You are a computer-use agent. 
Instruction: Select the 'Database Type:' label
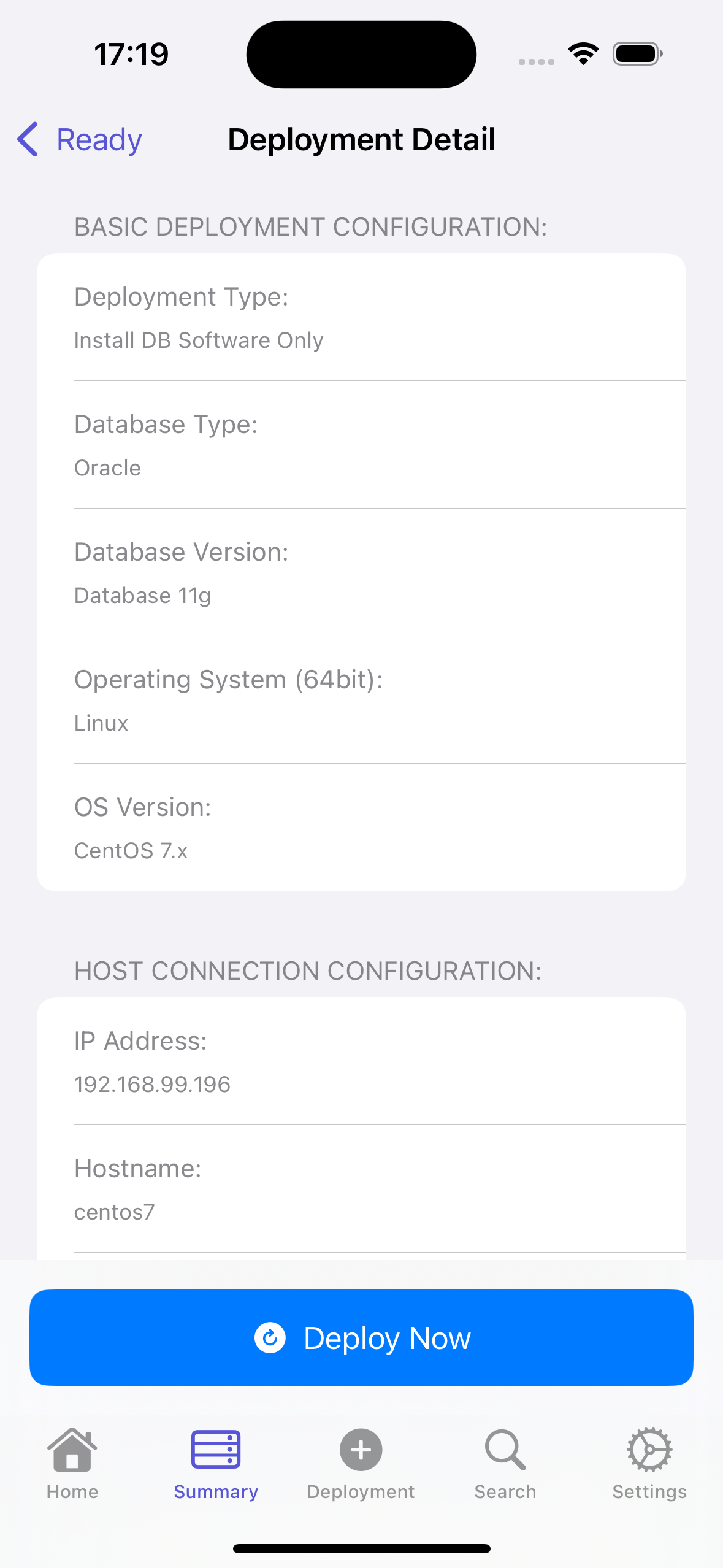pos(166,425)
